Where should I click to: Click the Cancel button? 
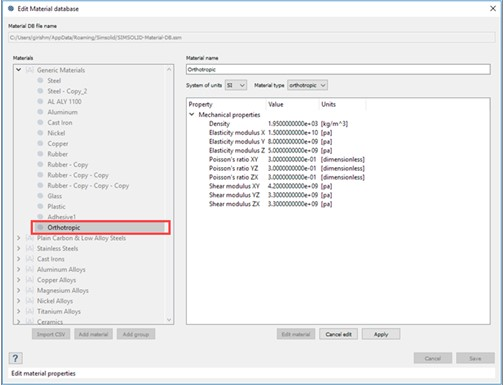[x=433, y=358]
